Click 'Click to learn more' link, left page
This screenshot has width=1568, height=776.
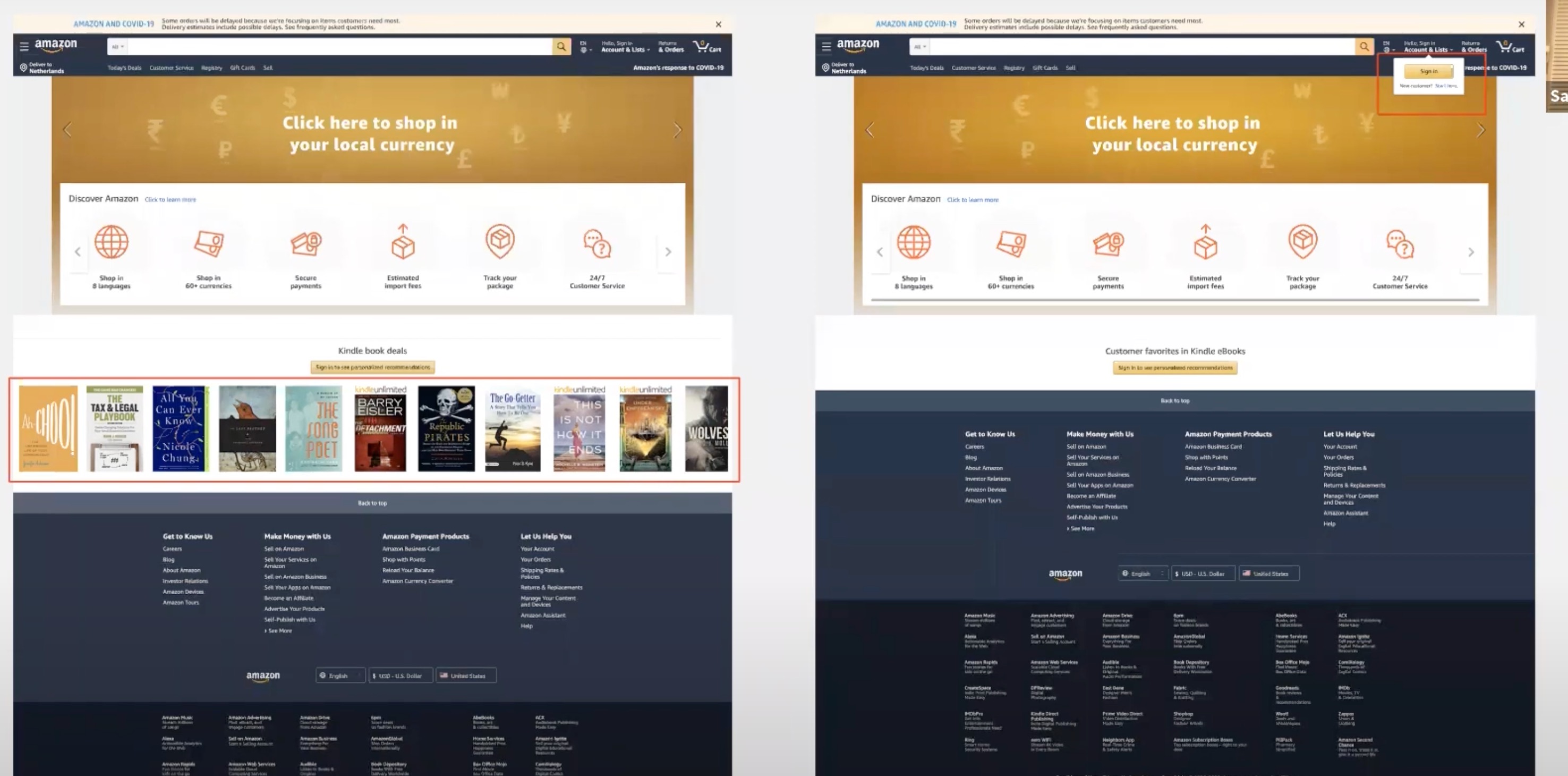tap(171, 200)
